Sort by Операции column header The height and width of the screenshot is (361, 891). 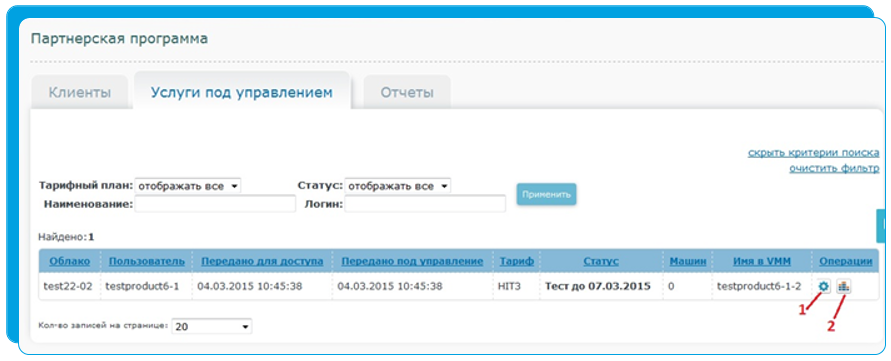point(846,261)
